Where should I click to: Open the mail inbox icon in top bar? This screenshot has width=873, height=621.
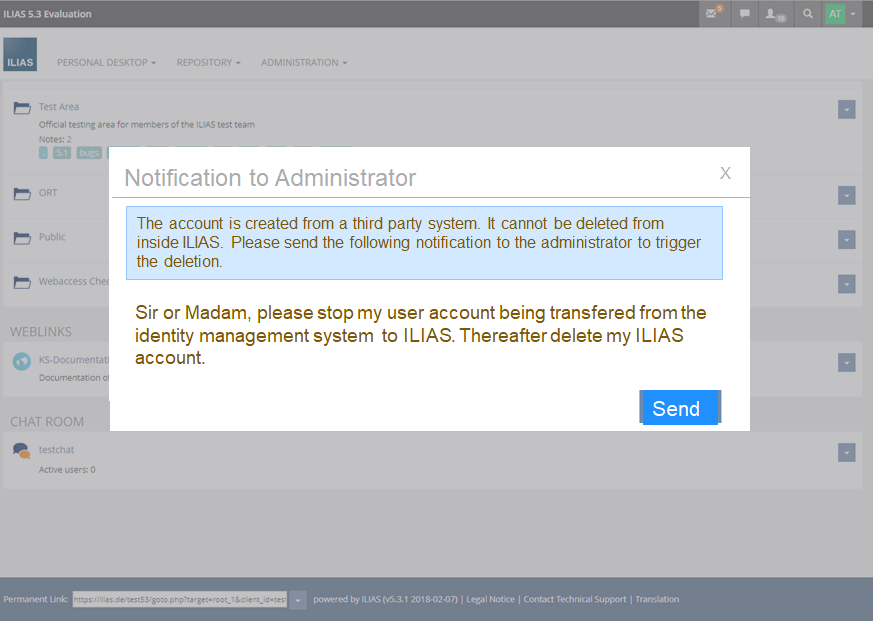pyautogui.click(x=713, y=13)
